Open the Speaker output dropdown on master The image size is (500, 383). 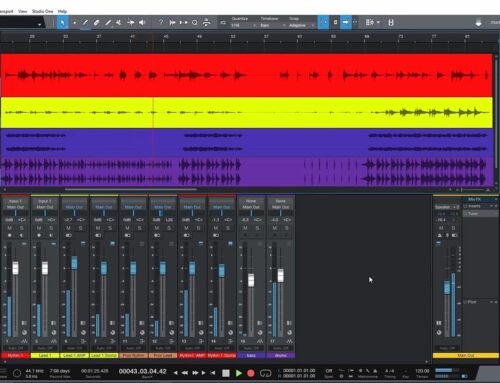[447, 207]
